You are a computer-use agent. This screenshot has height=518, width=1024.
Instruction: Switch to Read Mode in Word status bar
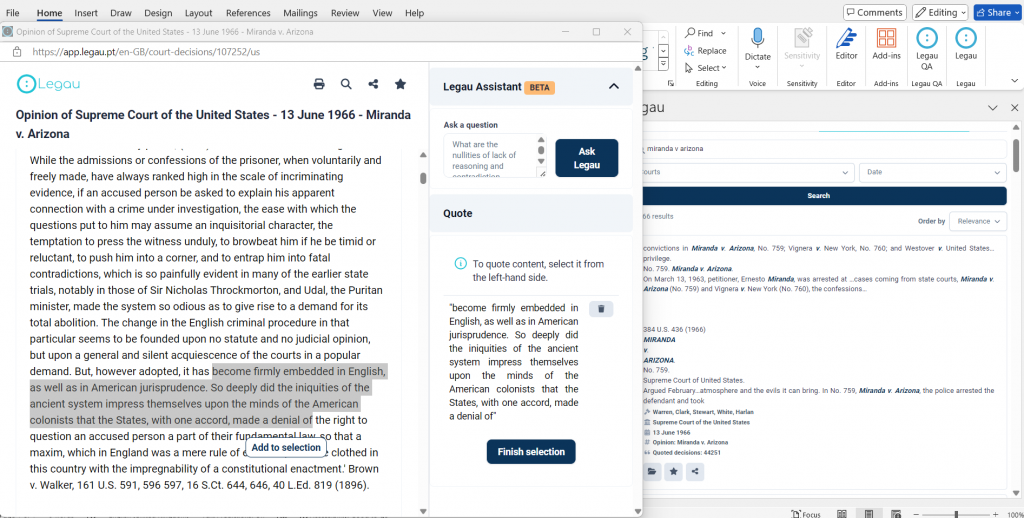tap(842, 514)
